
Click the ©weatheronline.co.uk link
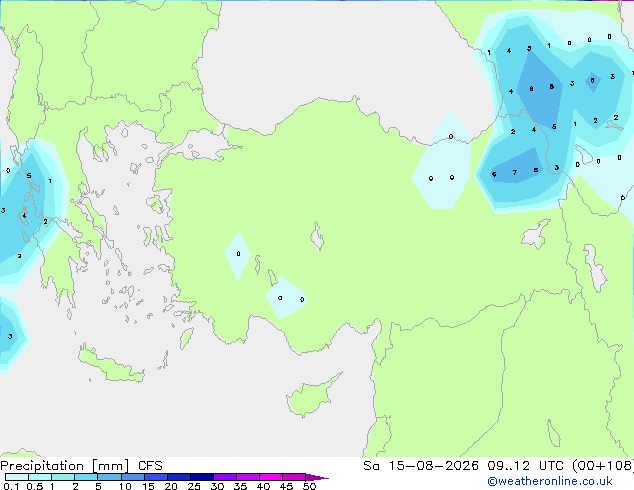[550, 481]
